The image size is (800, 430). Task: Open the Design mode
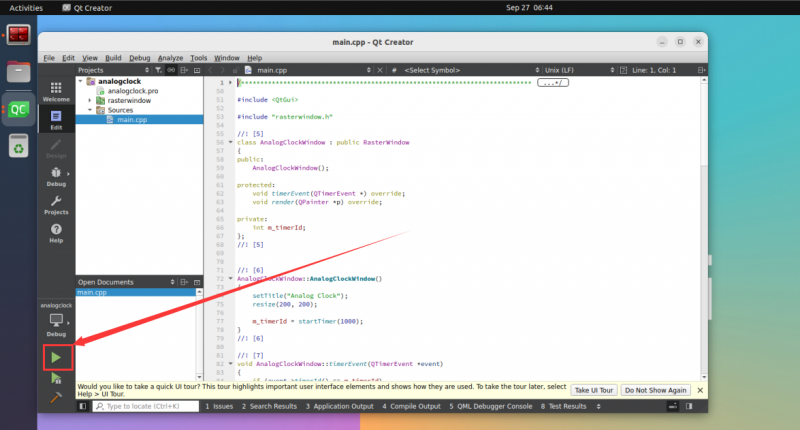coord(56,148)
